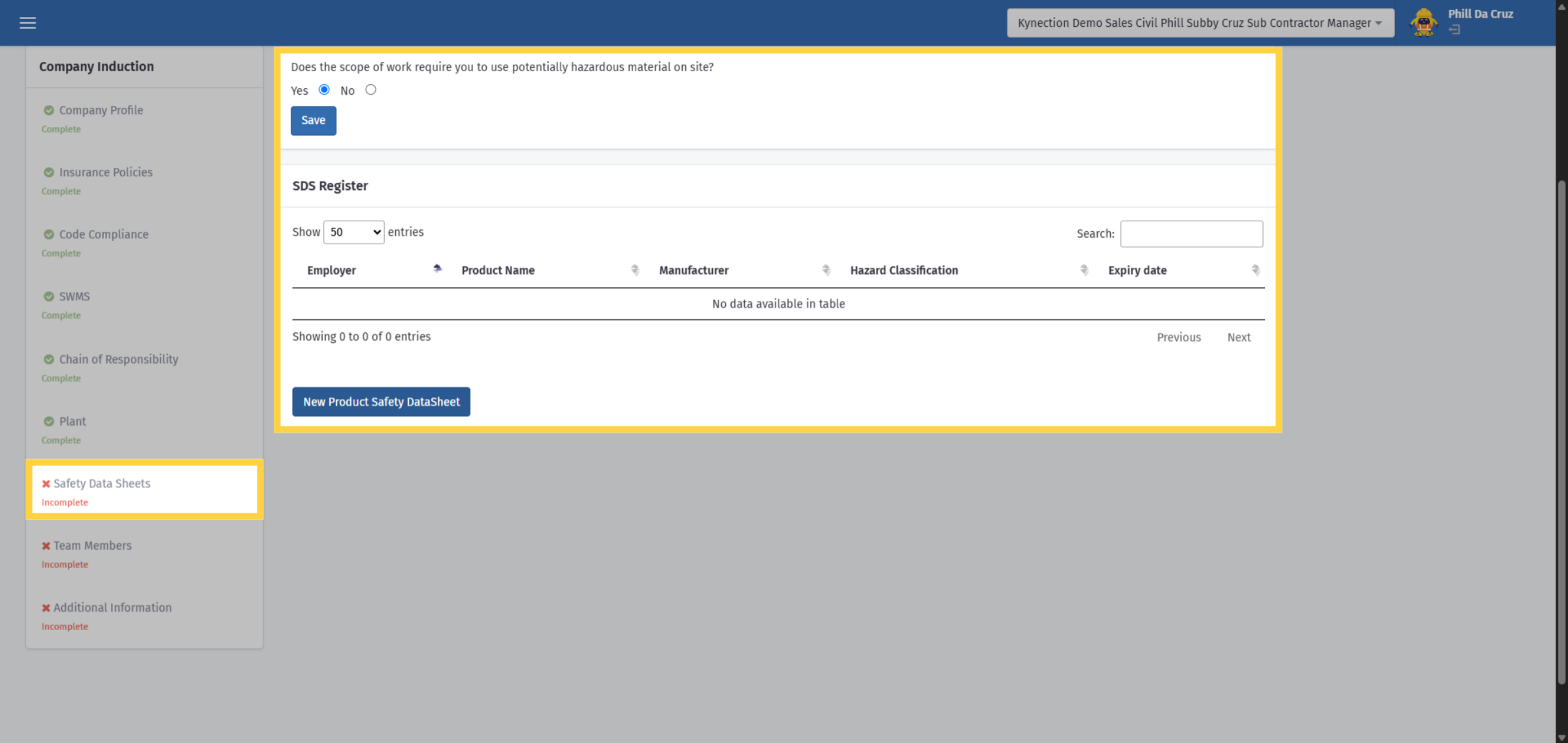1568x743 pixels.
Task: Click the red cross icon beside Safety Data Sheets
Action: pos(46,484)
